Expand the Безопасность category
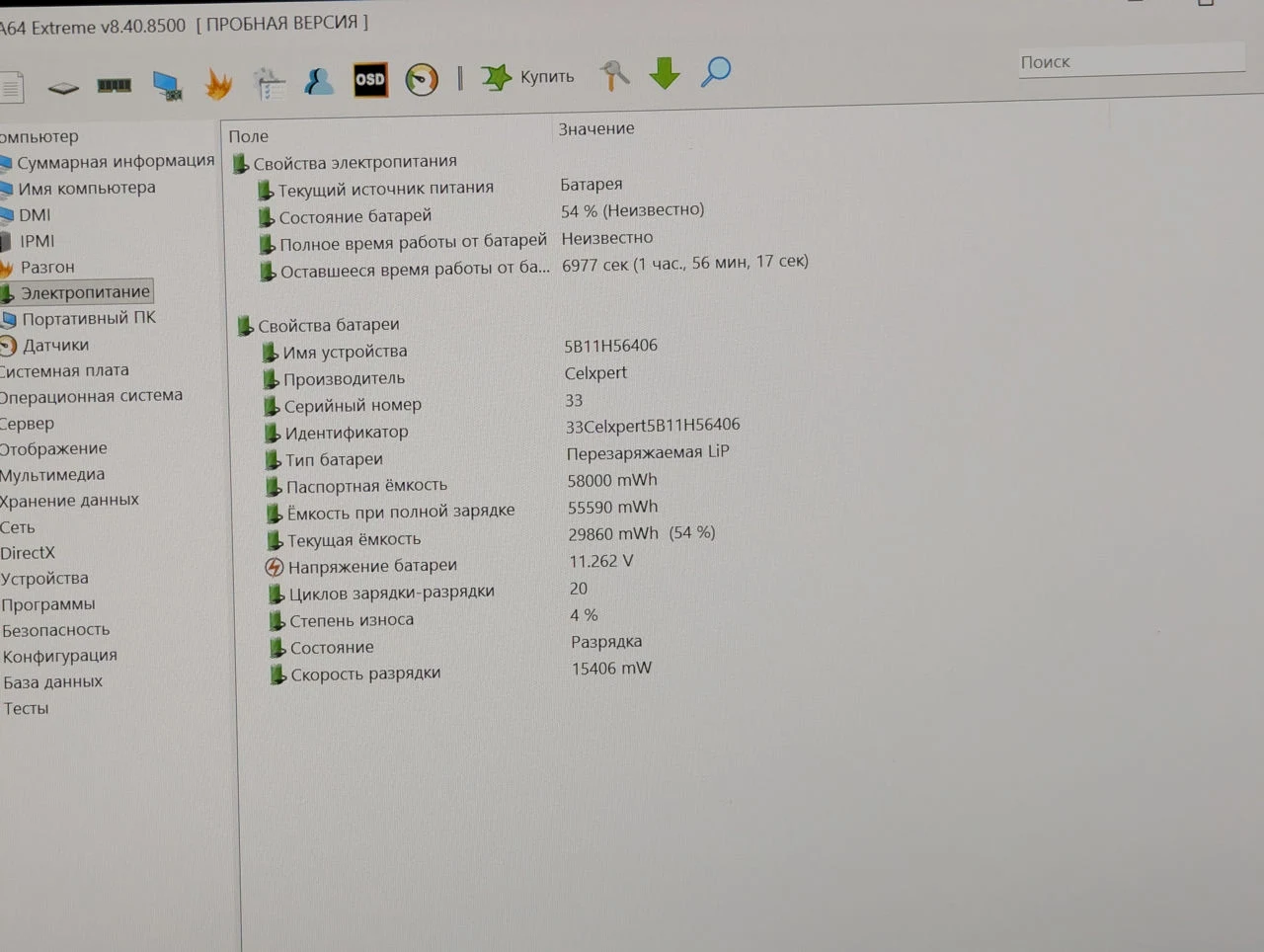The width and height of the screenshot is (1264, 952). coord(55,630)
